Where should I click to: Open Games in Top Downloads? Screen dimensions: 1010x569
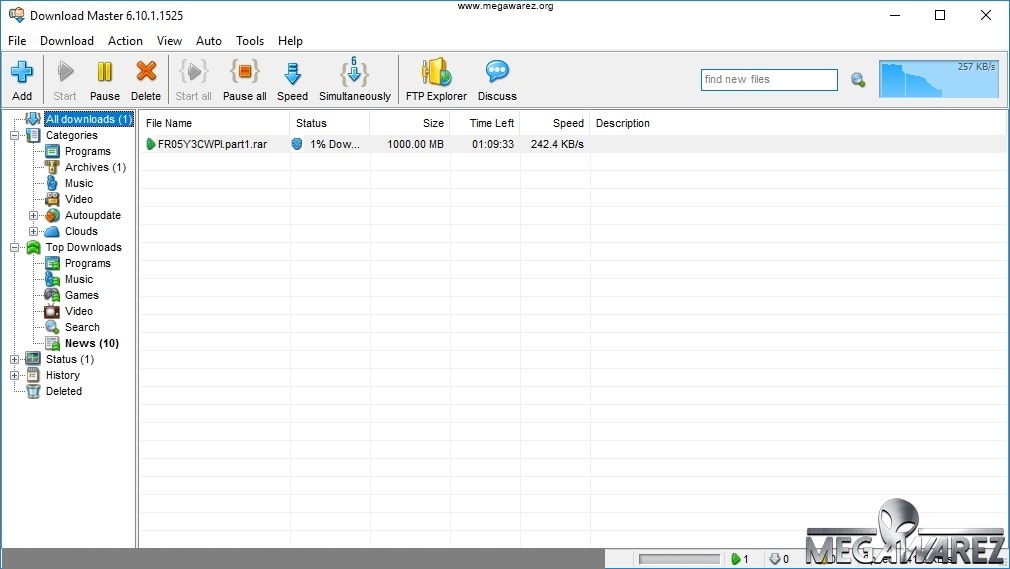pyautogui.click(x=82, y=295)
